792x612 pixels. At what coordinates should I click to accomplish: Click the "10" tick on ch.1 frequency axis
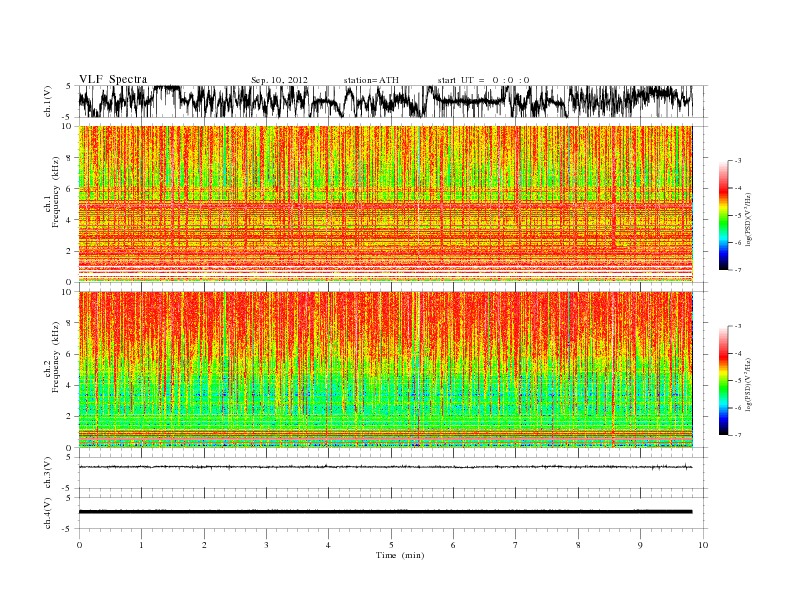[x=67, y=126]
